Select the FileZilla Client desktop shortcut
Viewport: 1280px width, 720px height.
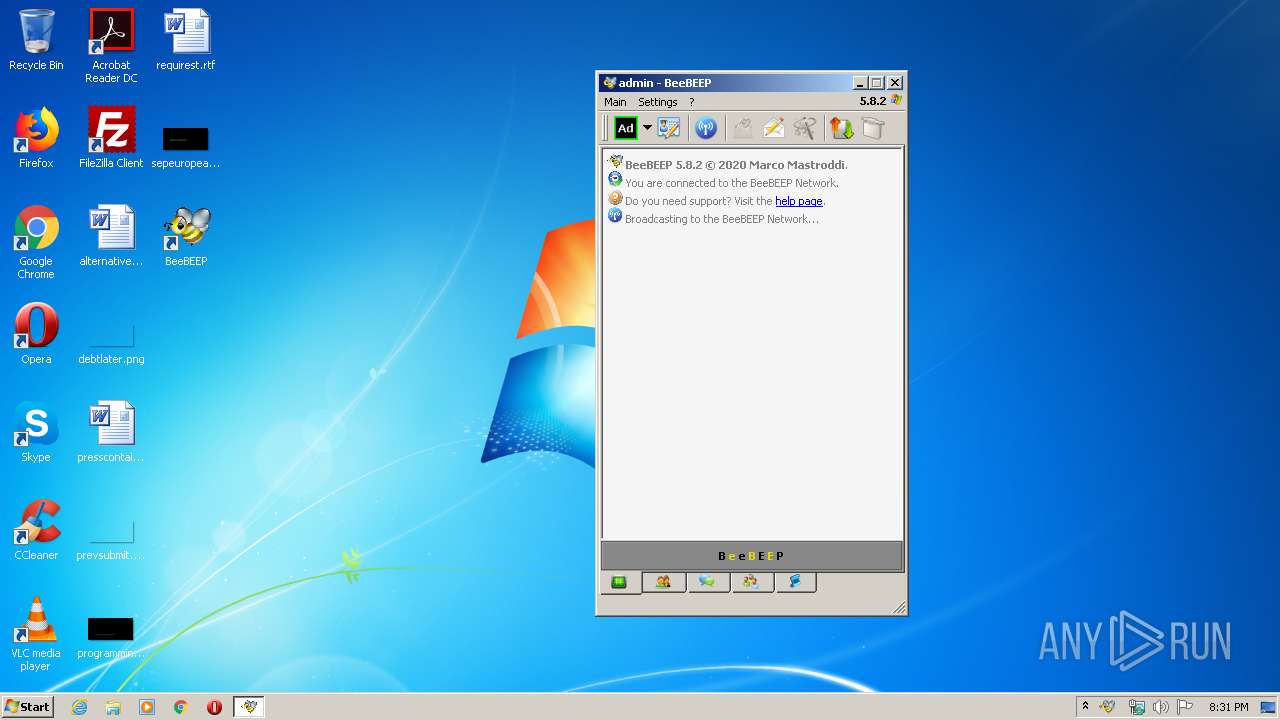(x=111, y=138)
